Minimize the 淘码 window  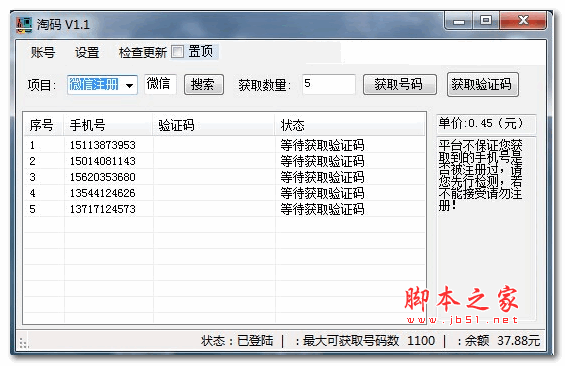point(459,21)
